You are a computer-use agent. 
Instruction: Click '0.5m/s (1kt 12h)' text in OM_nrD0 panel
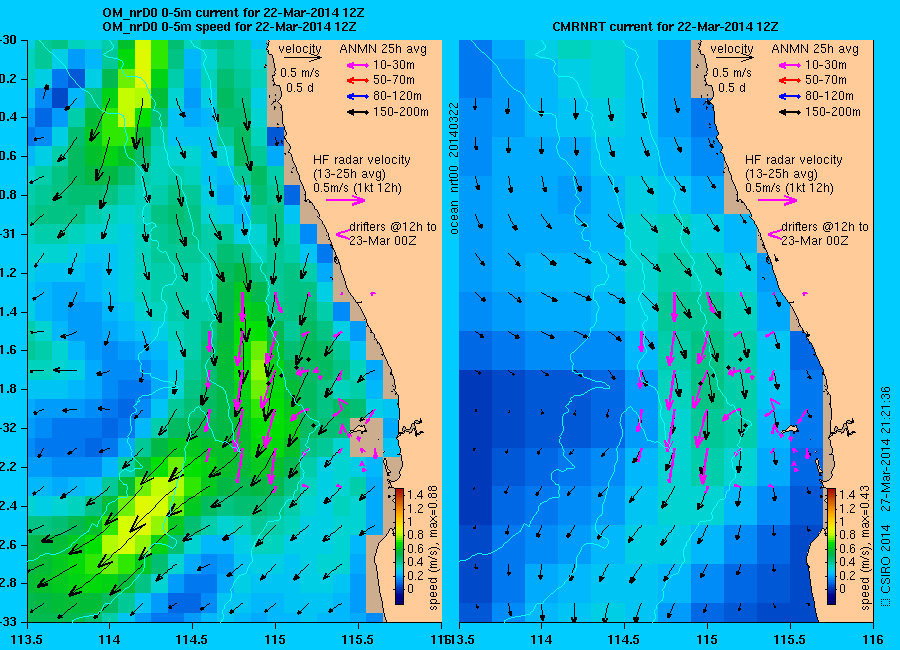[x=358, y=188]
